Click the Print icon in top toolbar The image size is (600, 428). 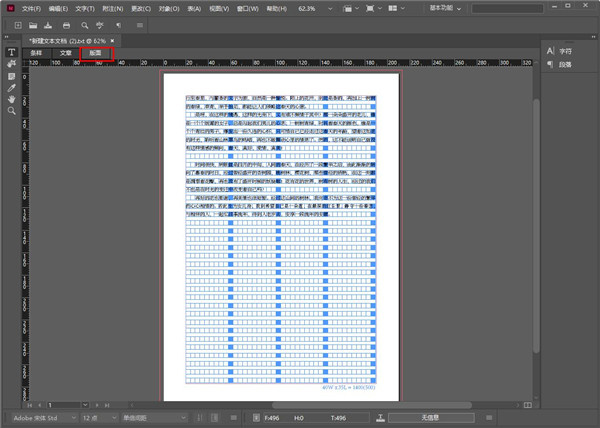pyautogui.click(x=66, y=22)
